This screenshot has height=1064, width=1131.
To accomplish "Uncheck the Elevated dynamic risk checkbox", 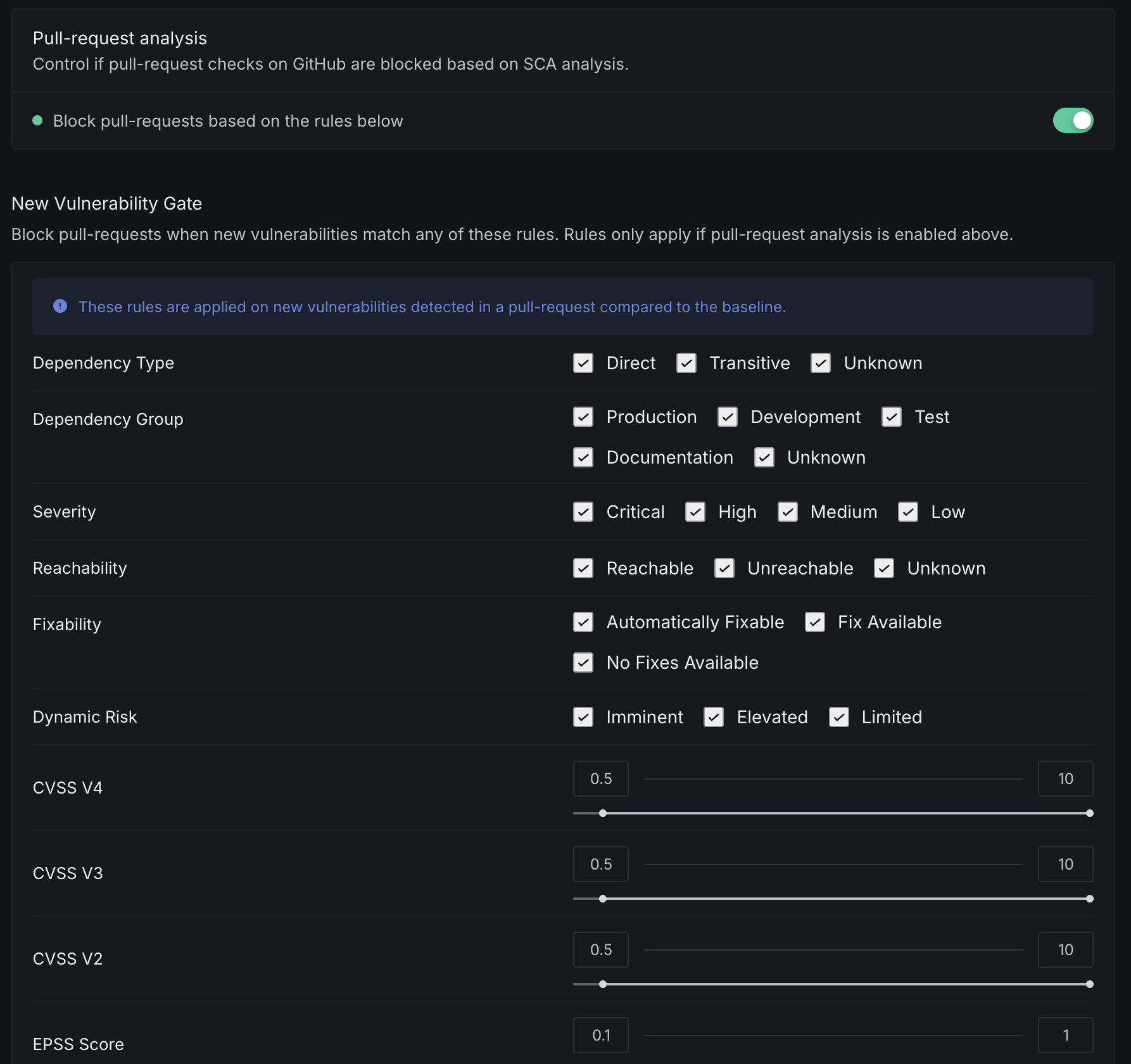I will (713, 717).
